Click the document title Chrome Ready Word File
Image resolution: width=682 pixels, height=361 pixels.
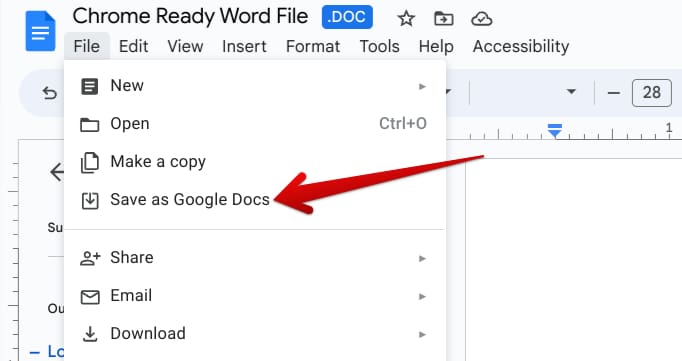[190, 17]
